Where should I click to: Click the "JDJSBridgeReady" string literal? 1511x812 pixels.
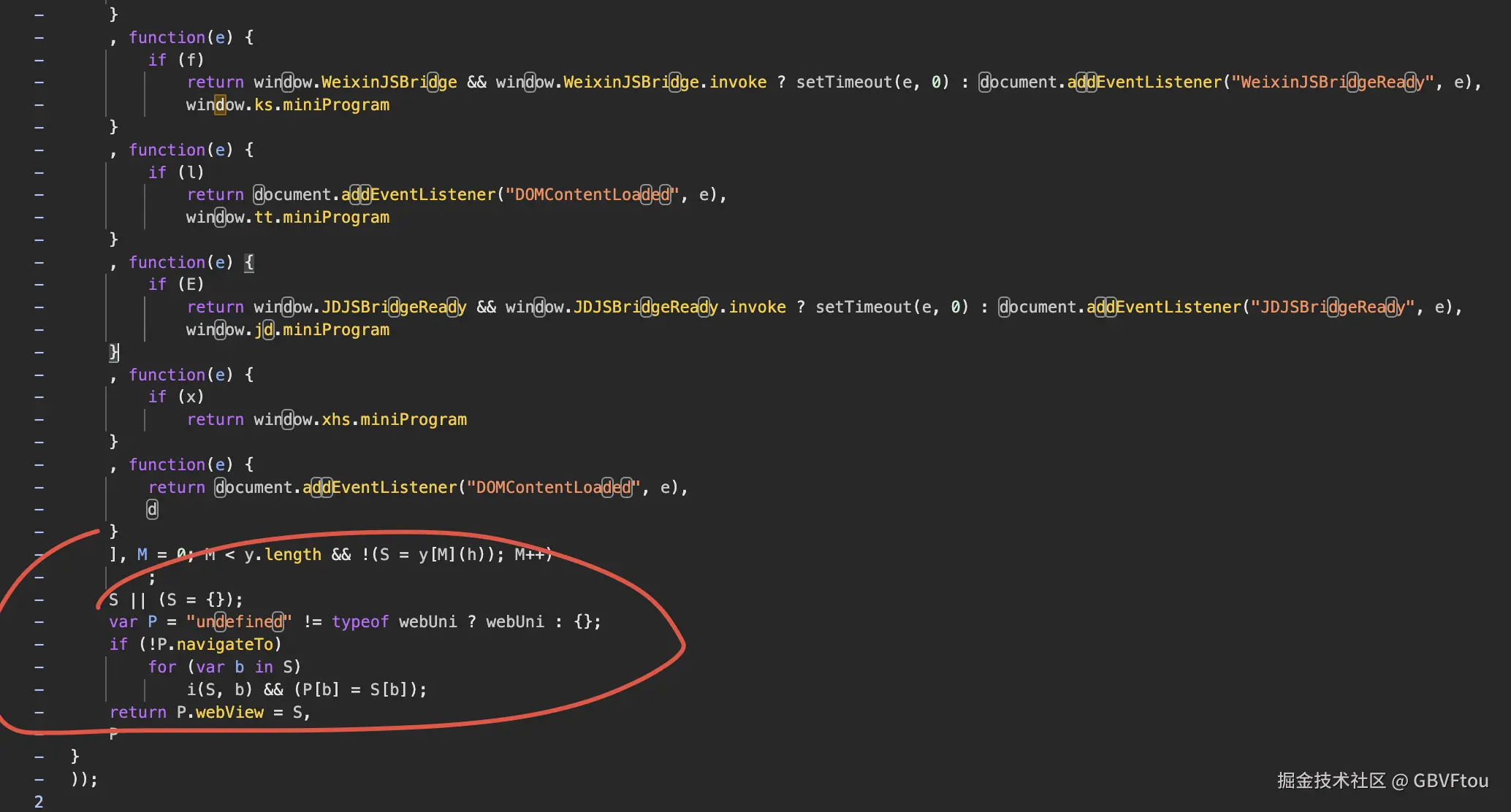click(1332, 307)
